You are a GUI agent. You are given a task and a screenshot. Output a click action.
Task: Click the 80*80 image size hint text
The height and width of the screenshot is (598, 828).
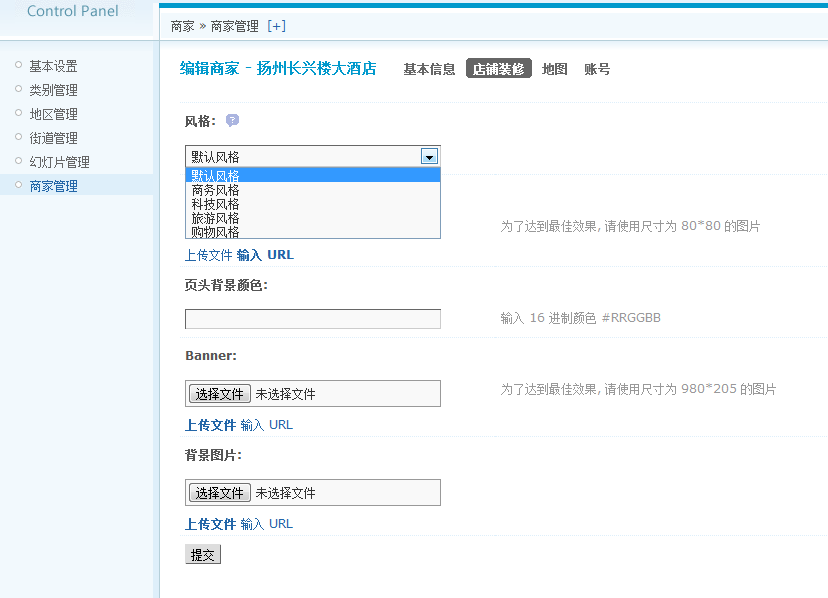(630, 226)
